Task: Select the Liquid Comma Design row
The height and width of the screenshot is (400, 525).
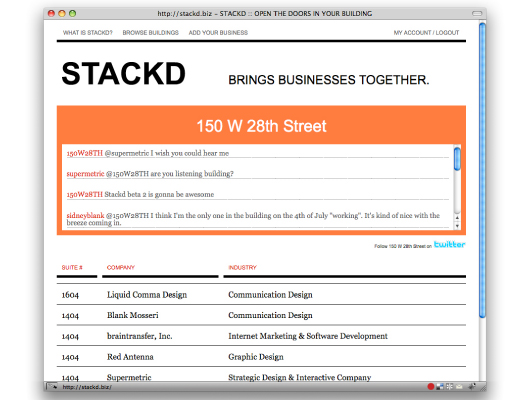Action: pyautogui.click(x=261, y=295)
